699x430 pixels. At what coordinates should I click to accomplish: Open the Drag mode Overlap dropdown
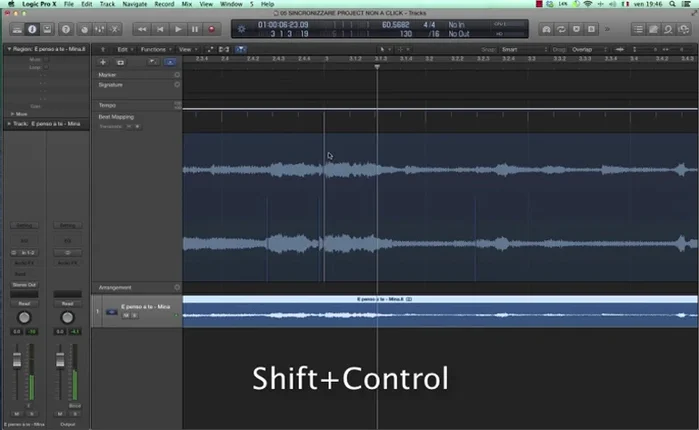(x=589, y=49)
